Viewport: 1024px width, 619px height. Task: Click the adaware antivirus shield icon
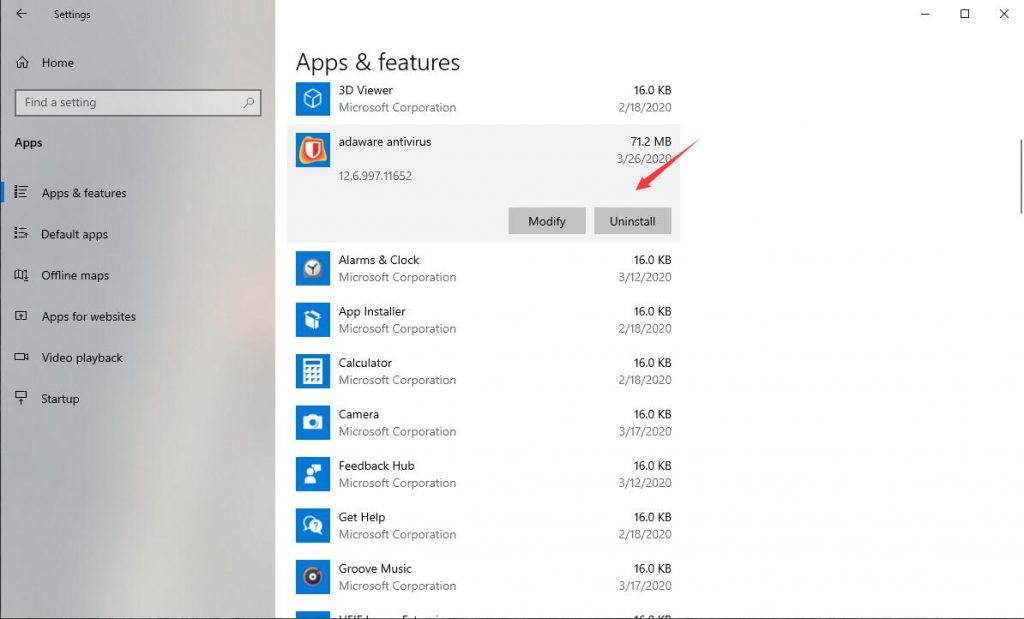(313, 150)
